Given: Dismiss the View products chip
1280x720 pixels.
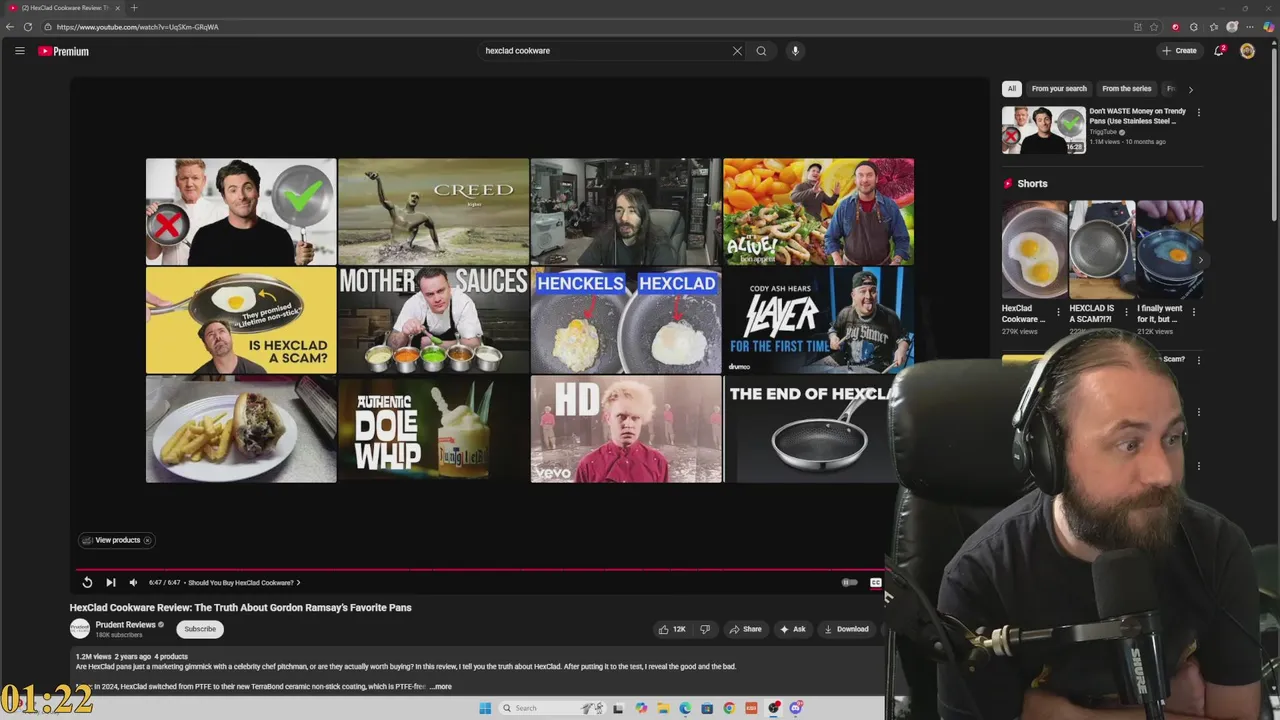Looking at the screenshot, I should click(147, 540).
